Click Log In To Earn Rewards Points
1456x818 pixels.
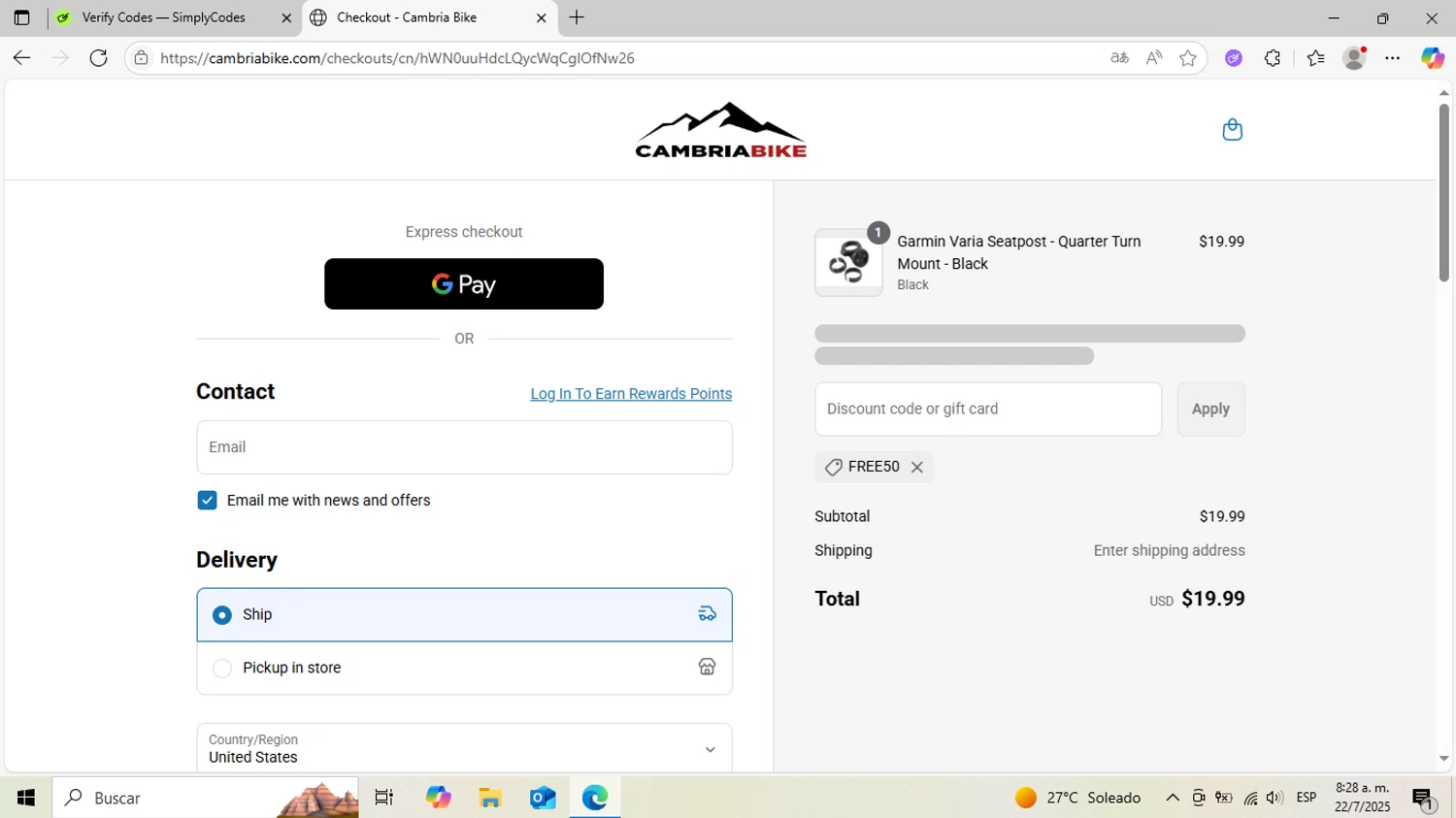[631, 394]
